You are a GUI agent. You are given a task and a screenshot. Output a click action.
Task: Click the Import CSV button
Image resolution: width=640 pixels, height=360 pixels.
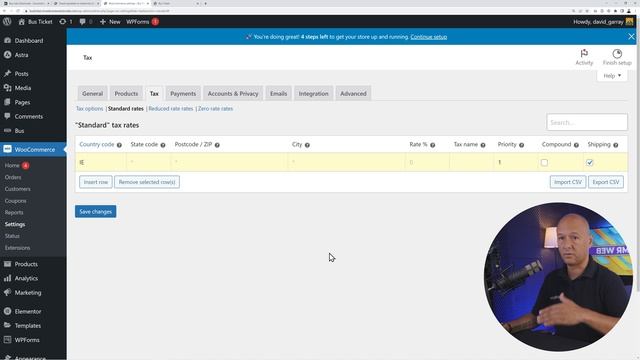pos(568,182)
